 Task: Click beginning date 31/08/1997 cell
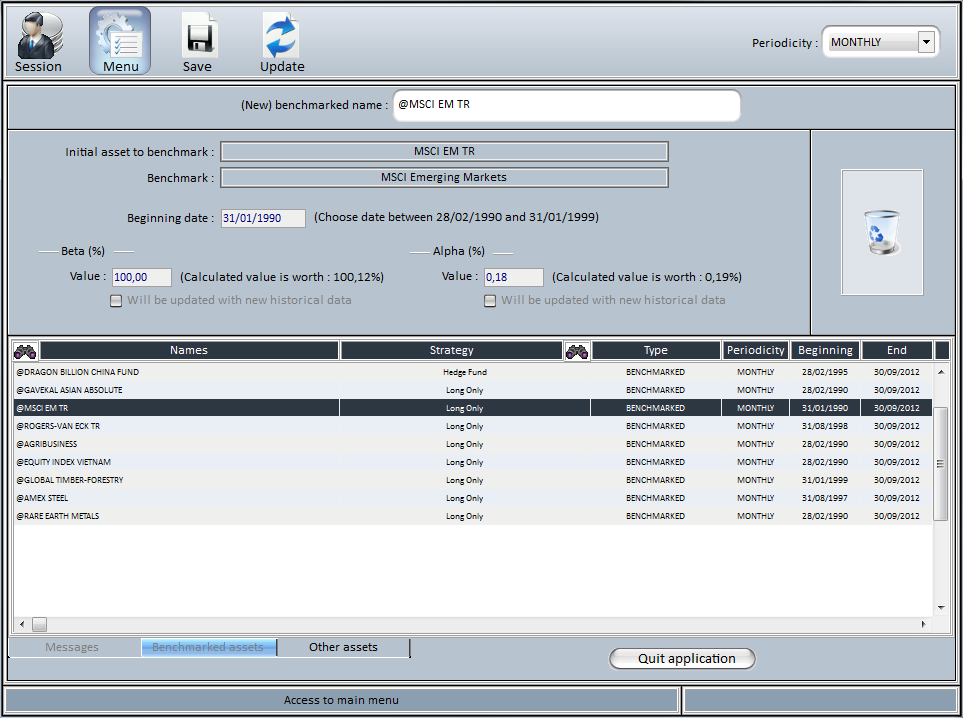coord(825,498)
